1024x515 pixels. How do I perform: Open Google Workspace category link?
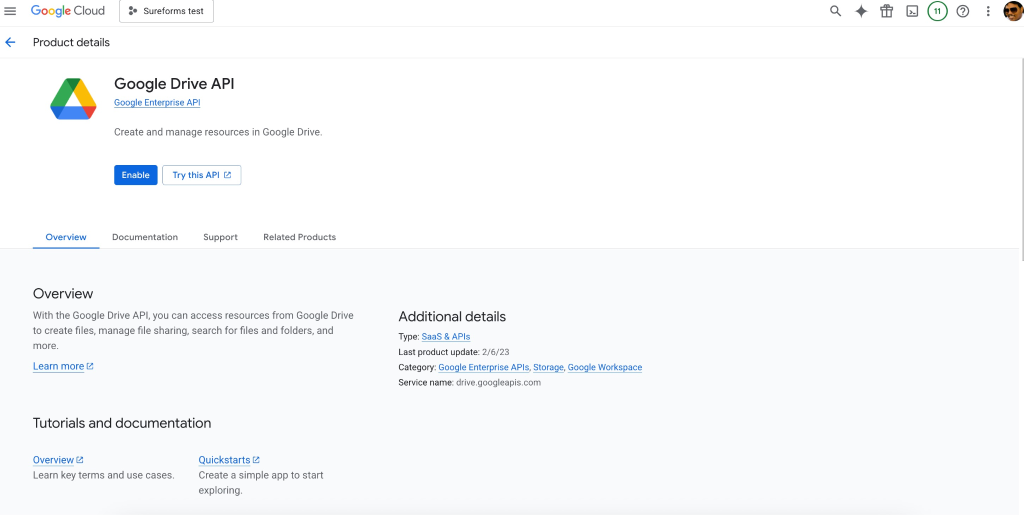pos(605,367)
